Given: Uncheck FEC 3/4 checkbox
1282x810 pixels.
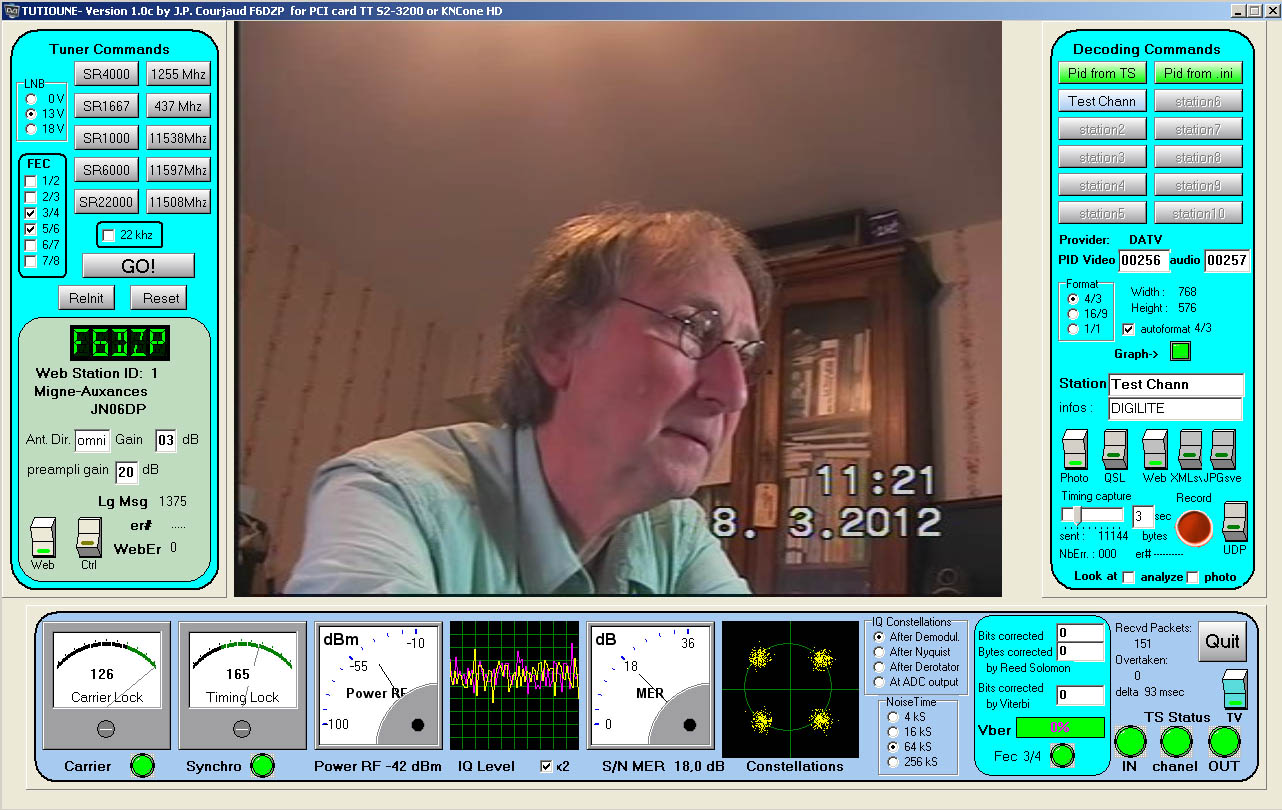Looking at the screenshot, I should pos(31,213).
